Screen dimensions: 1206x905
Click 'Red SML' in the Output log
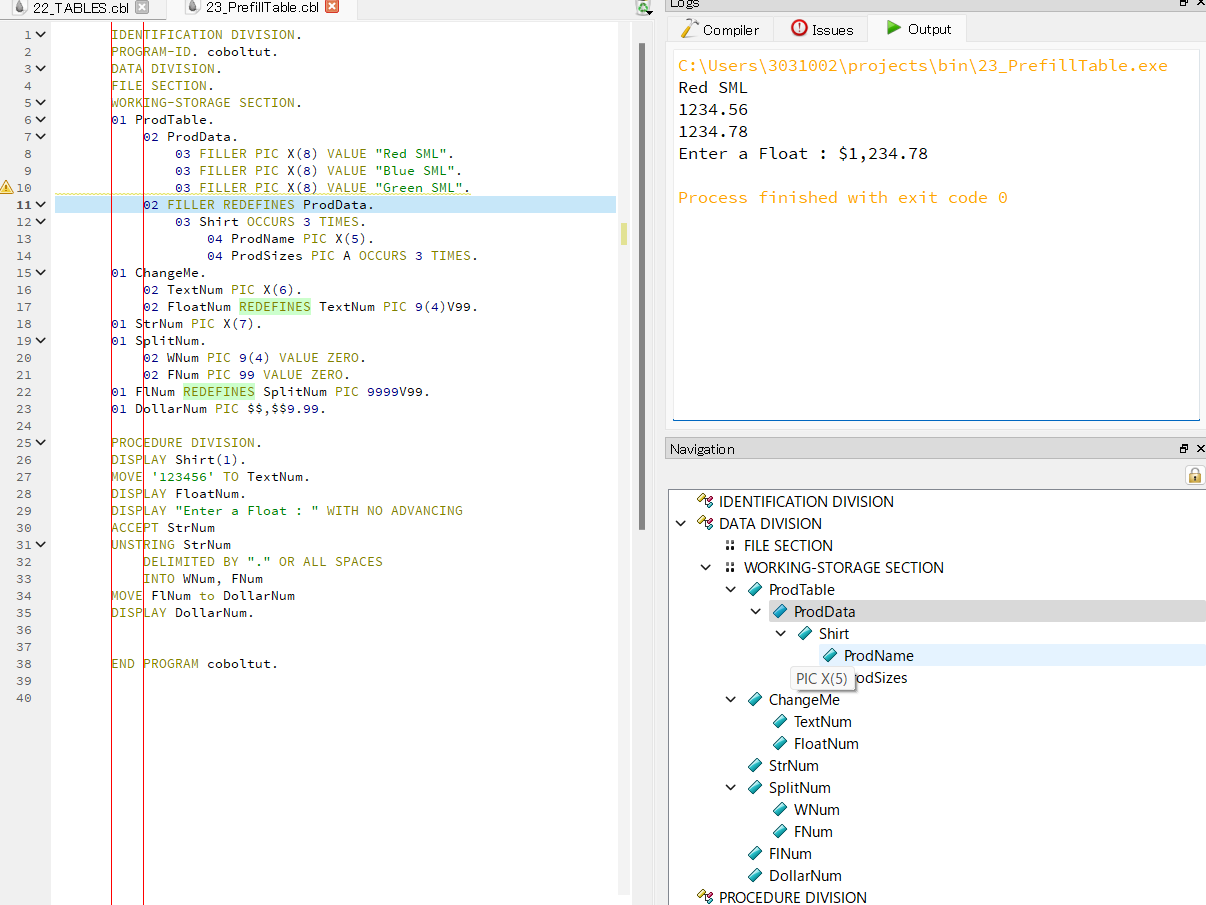tap(712, 87)
